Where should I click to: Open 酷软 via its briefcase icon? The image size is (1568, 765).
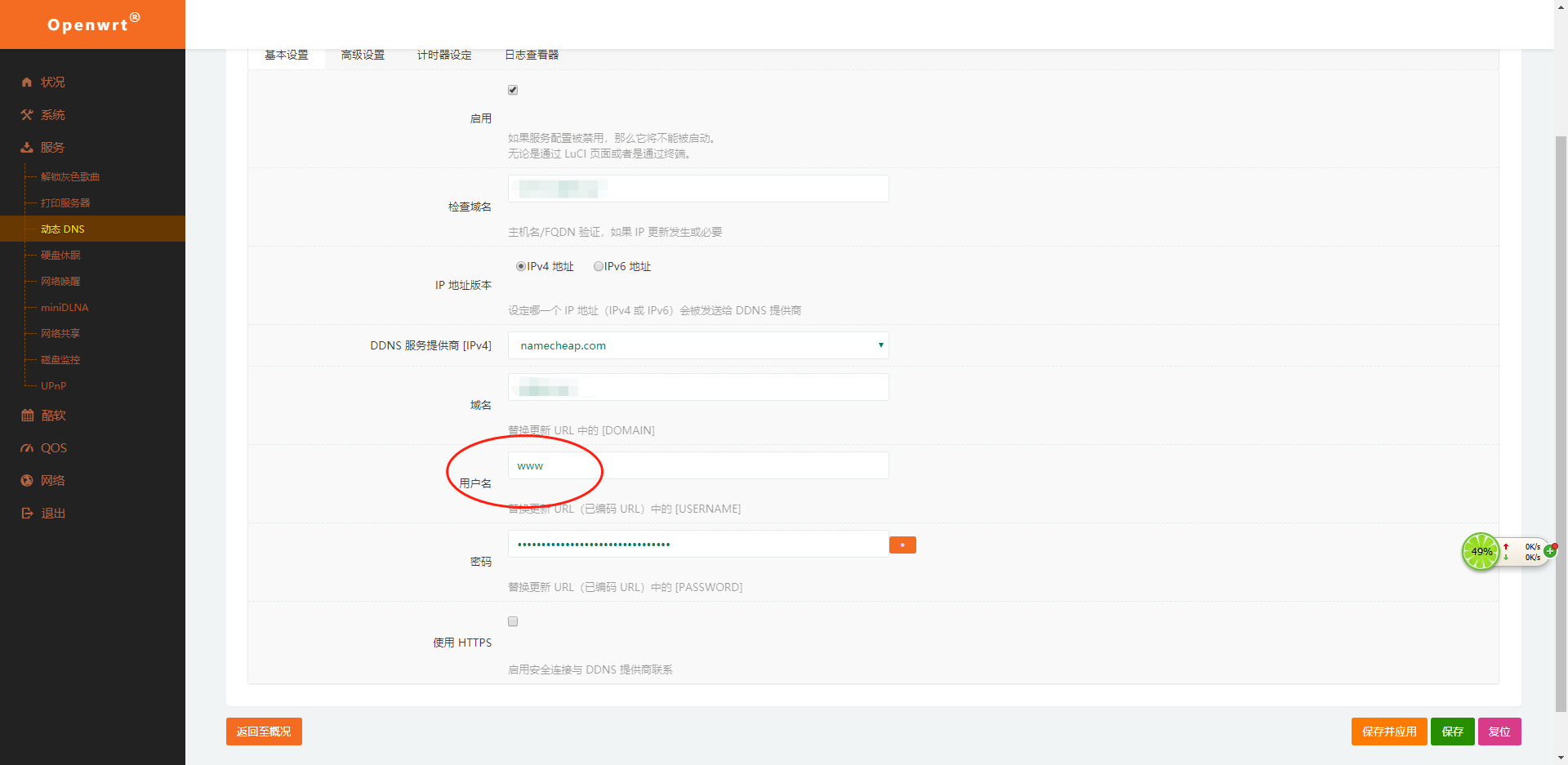click(x=27, y=415)
